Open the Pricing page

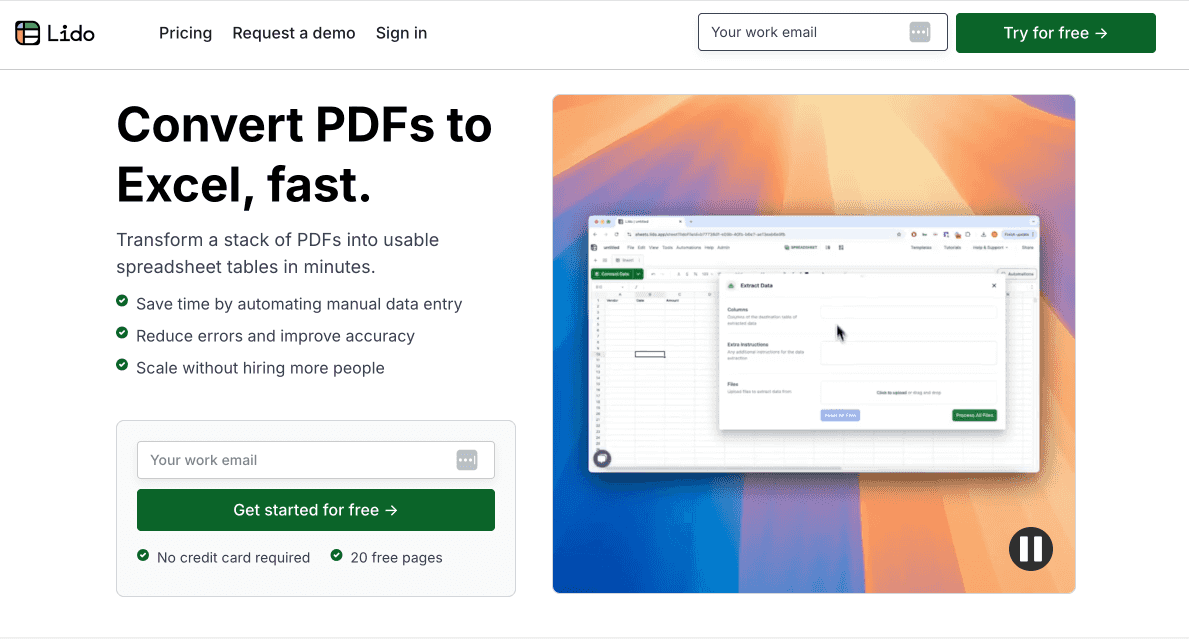pos(185,33)
